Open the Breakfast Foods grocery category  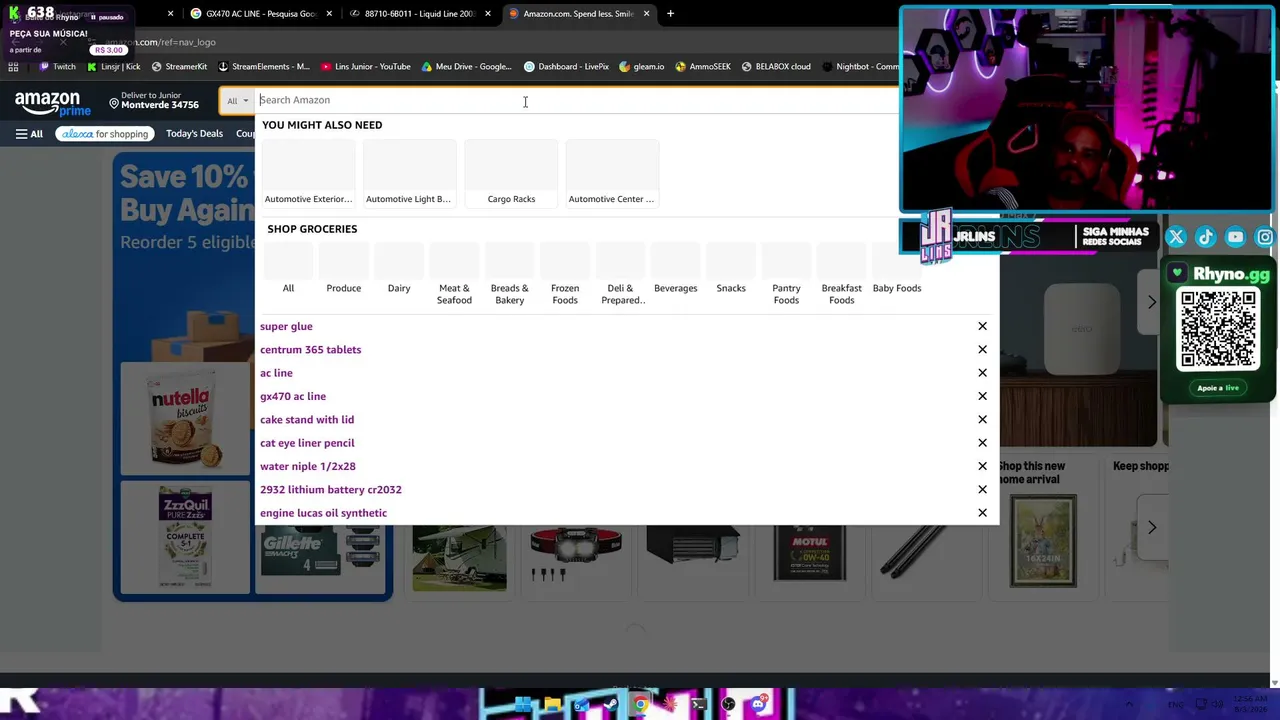(841, 275)
